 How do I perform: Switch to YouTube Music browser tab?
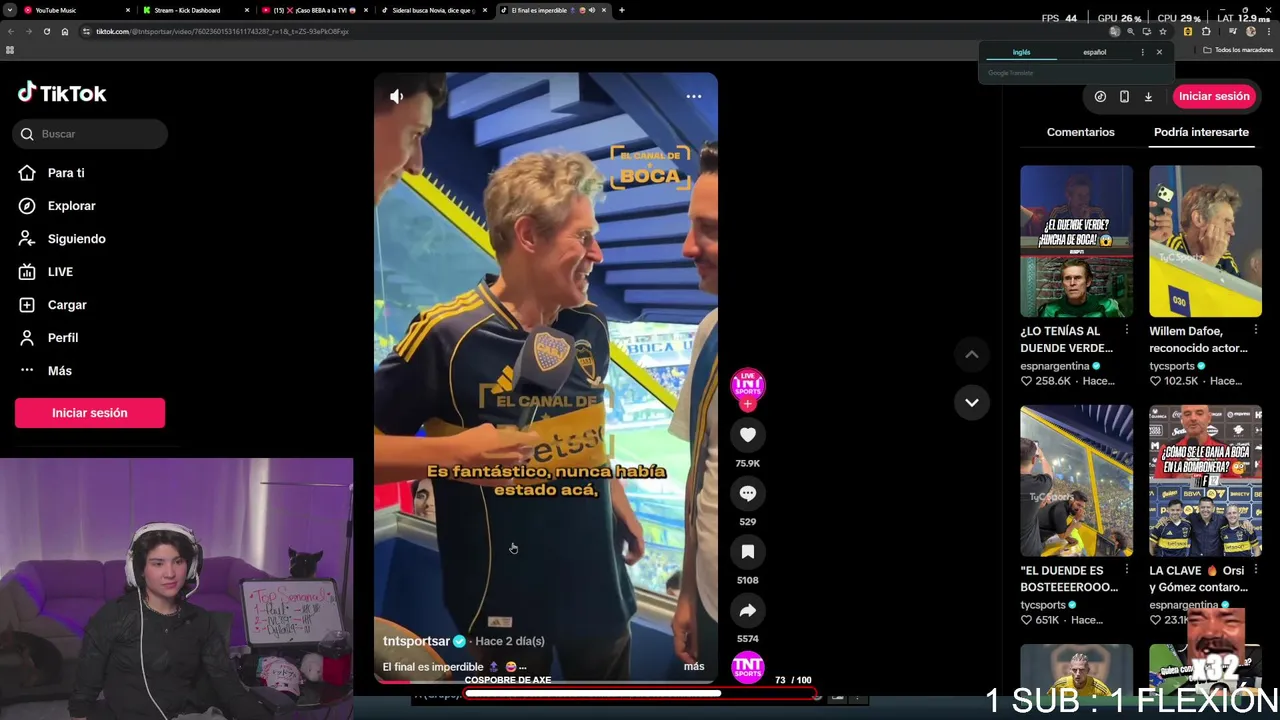click(75, 10)
